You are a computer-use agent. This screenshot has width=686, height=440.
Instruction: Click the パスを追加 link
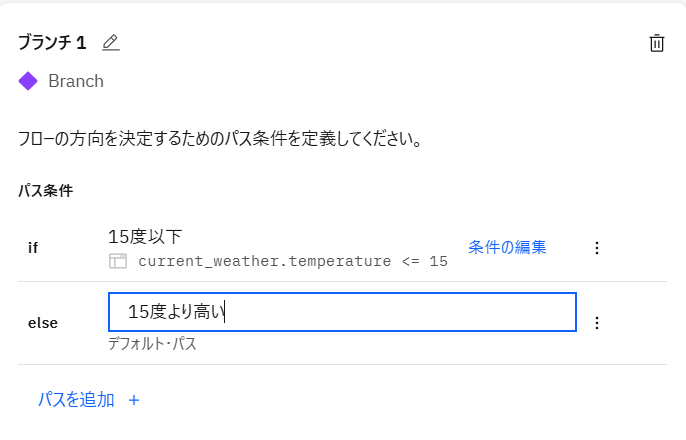pyautogui.click(x=76, y=400)
